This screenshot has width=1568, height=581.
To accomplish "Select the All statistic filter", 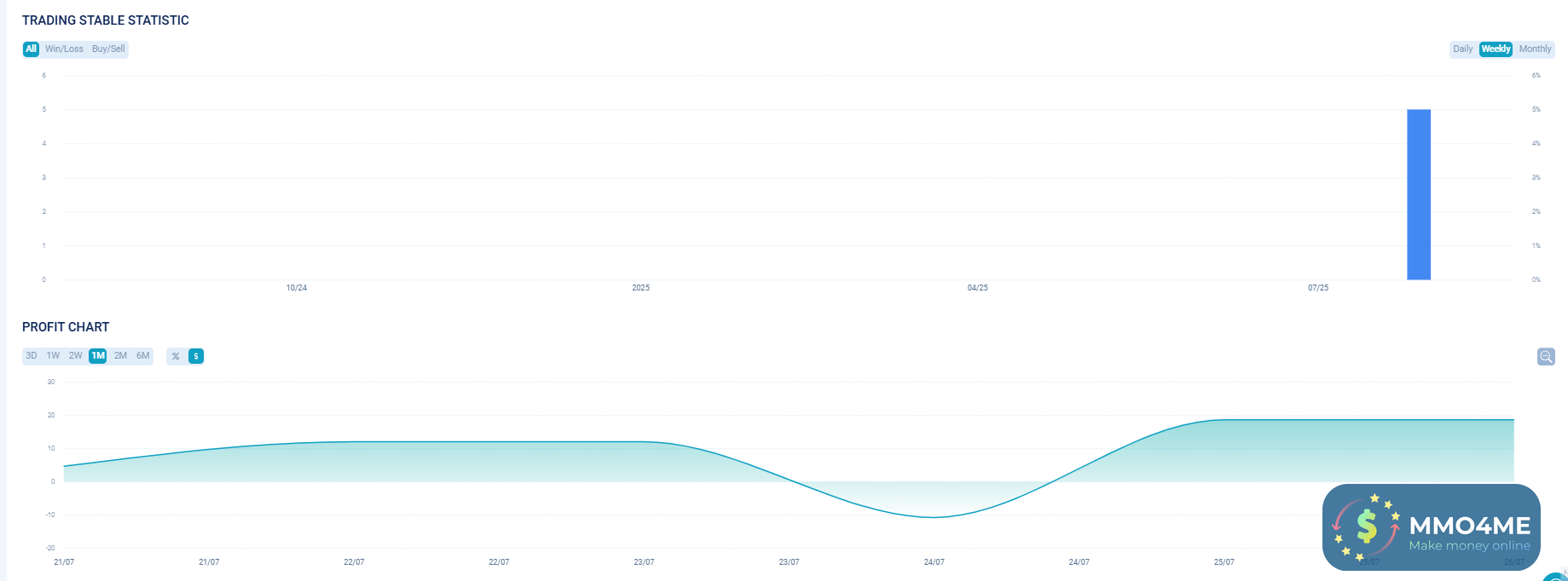I will [x=31, y=49].
